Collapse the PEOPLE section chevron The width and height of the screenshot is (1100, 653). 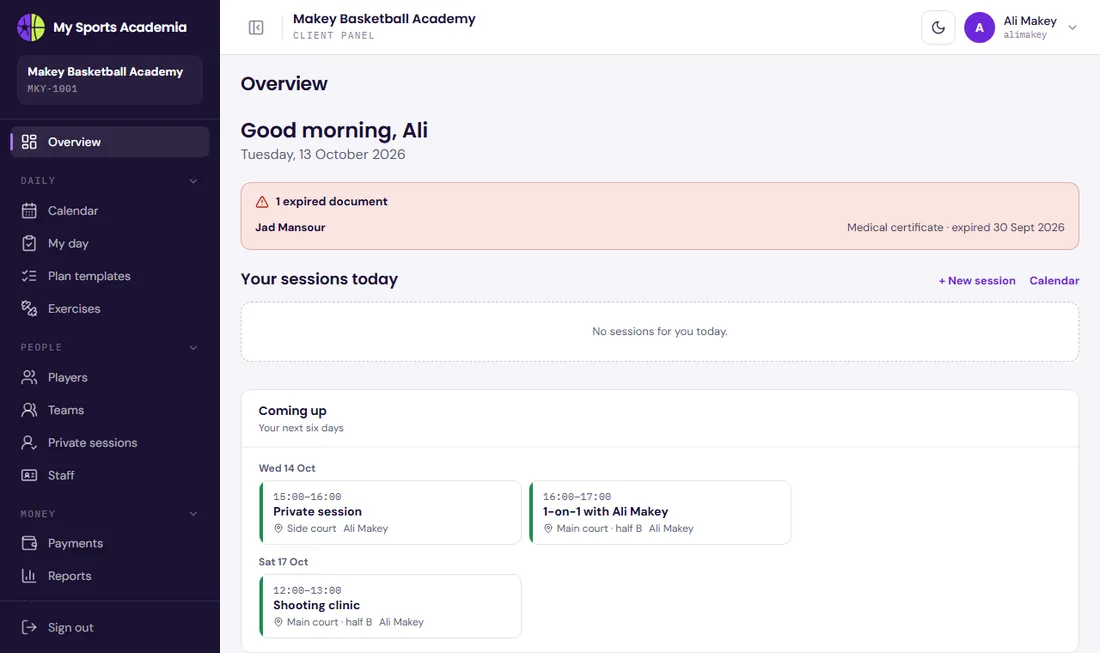coord(194,348)
